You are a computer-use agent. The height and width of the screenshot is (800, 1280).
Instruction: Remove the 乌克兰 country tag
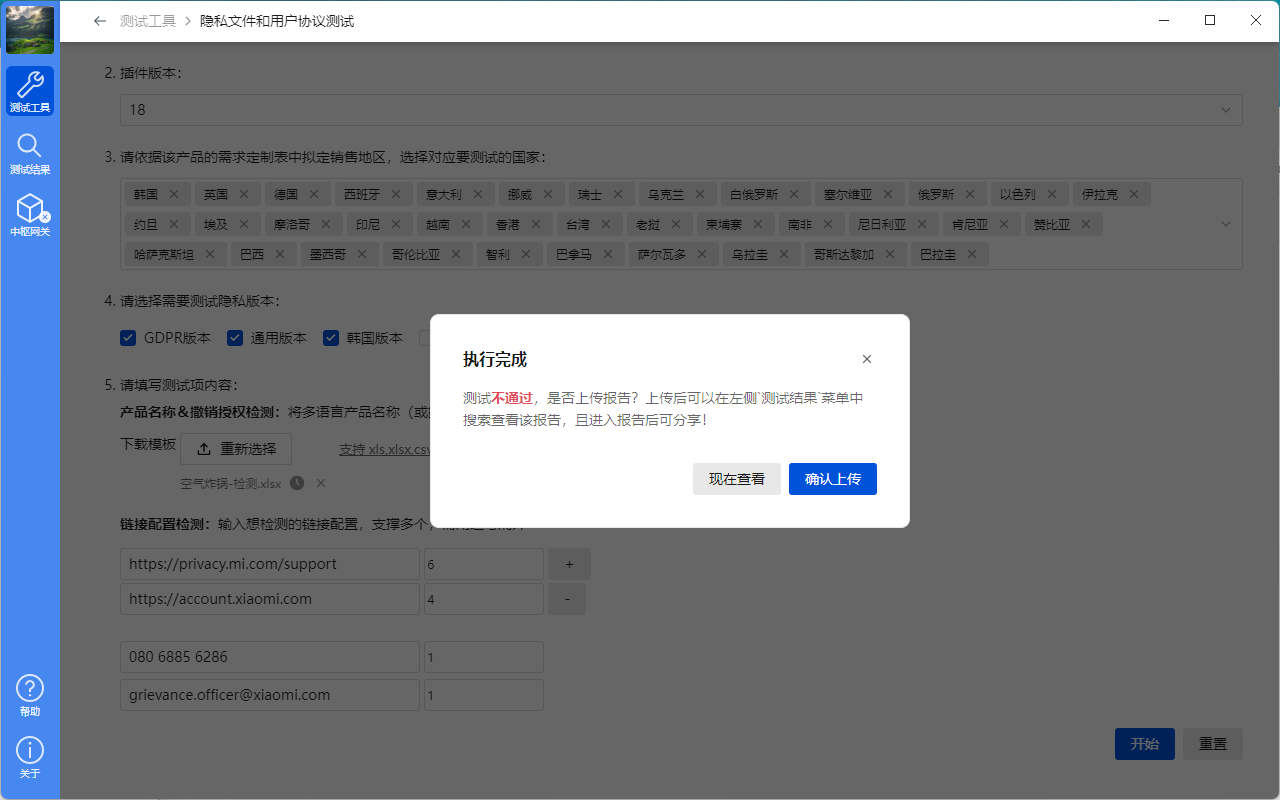700,194
